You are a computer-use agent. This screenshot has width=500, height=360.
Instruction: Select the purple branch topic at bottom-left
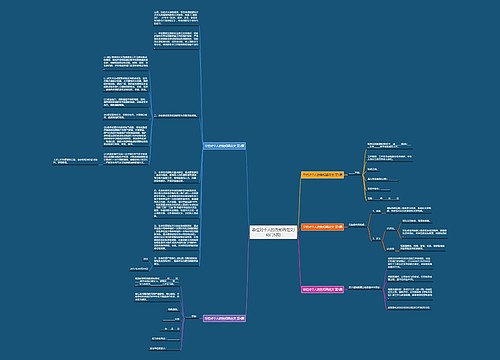coord(224,318)
